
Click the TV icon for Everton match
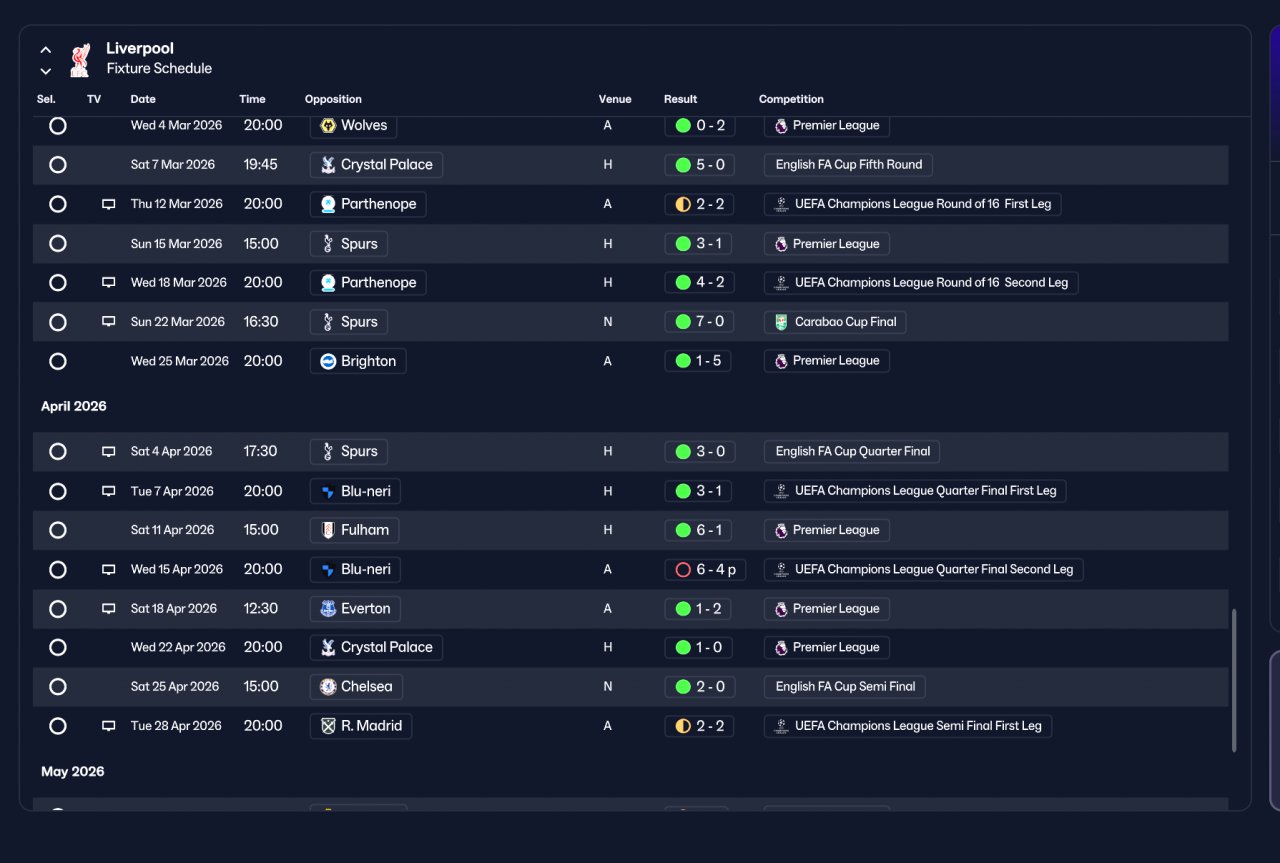coord(108,609)
